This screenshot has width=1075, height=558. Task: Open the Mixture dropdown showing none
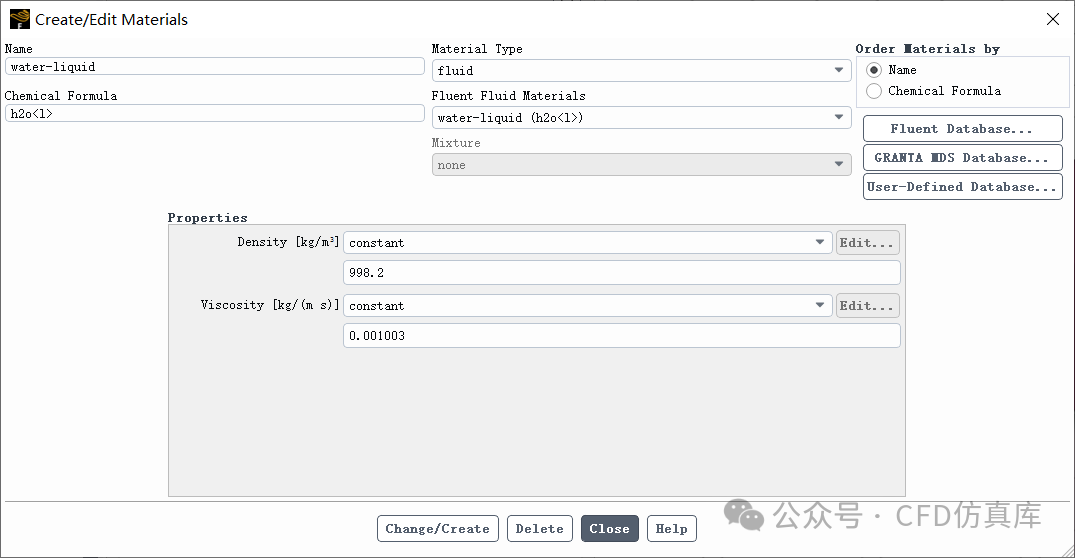(x=641, y=165)
